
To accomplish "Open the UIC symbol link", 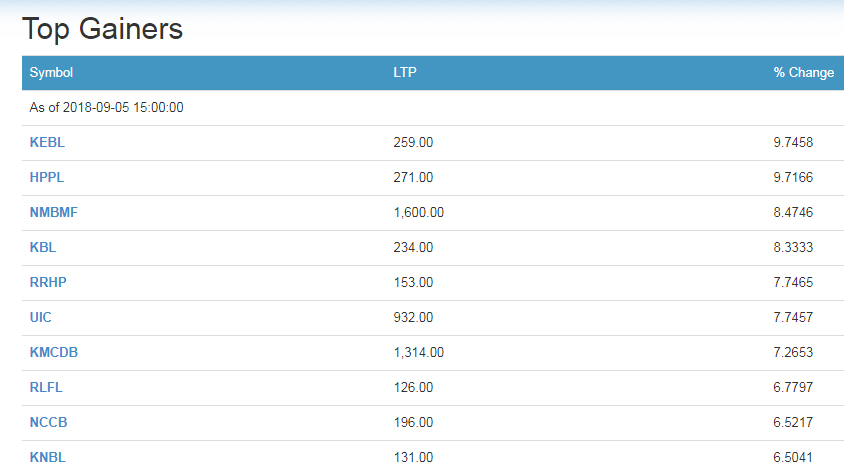I will tap(40, 318).
